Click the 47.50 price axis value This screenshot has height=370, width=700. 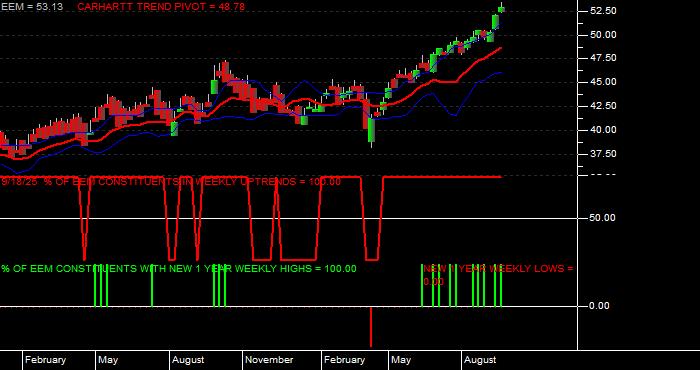point(603,58)
